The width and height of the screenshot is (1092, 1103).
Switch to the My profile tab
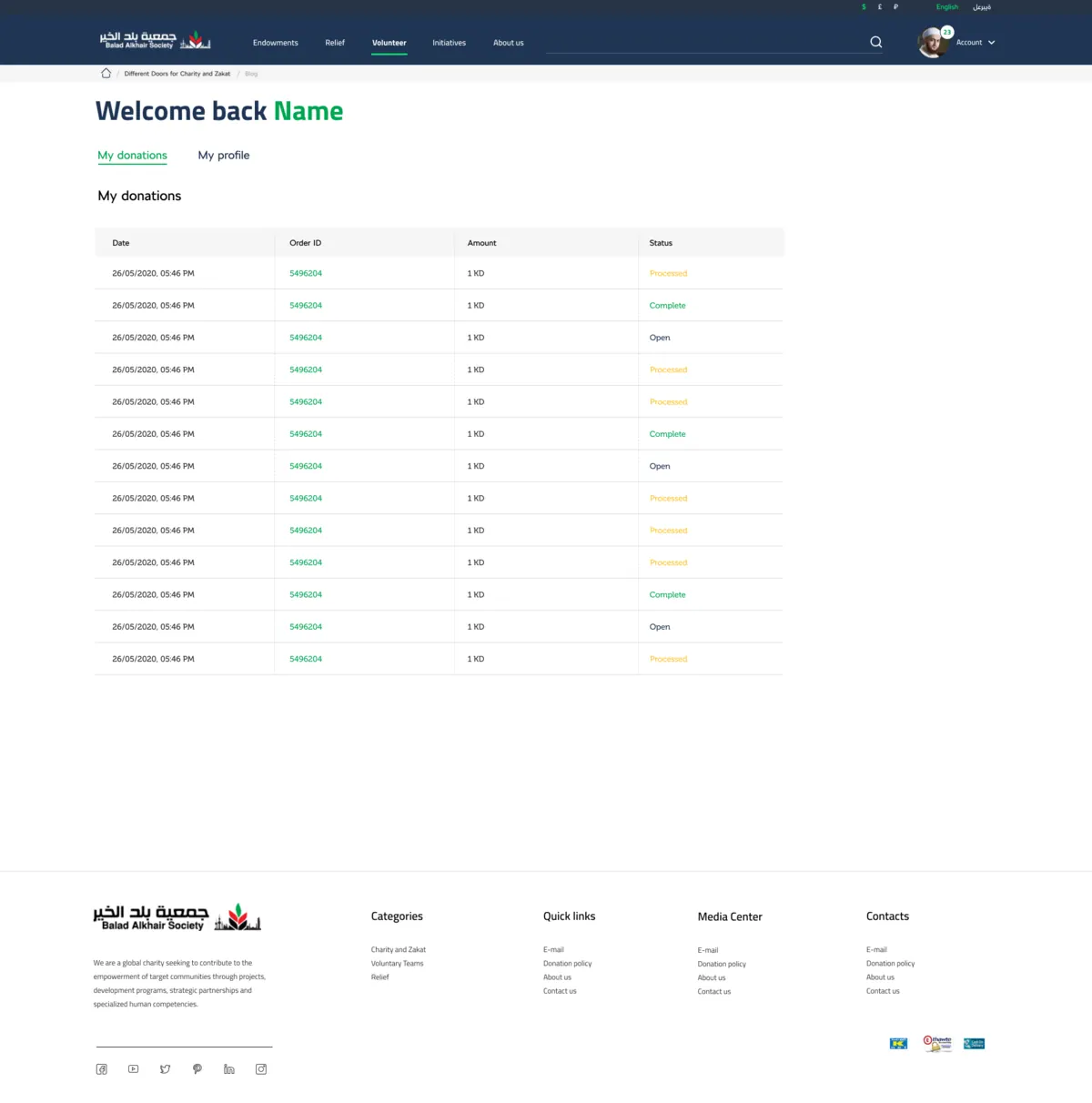click(224, 156)
